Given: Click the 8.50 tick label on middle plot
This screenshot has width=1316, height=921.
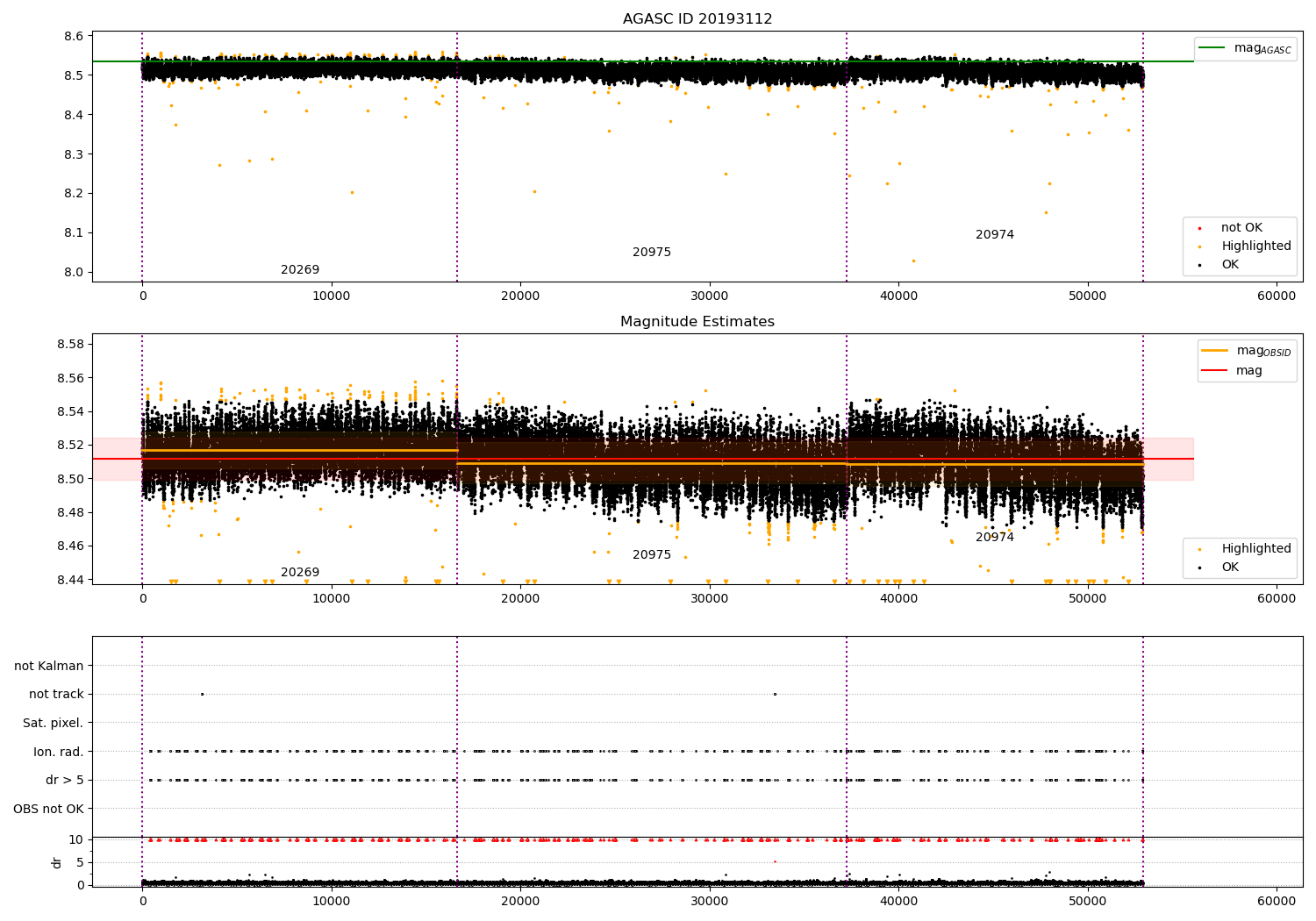Looking at the screenshot, I should tap(69, 479).
